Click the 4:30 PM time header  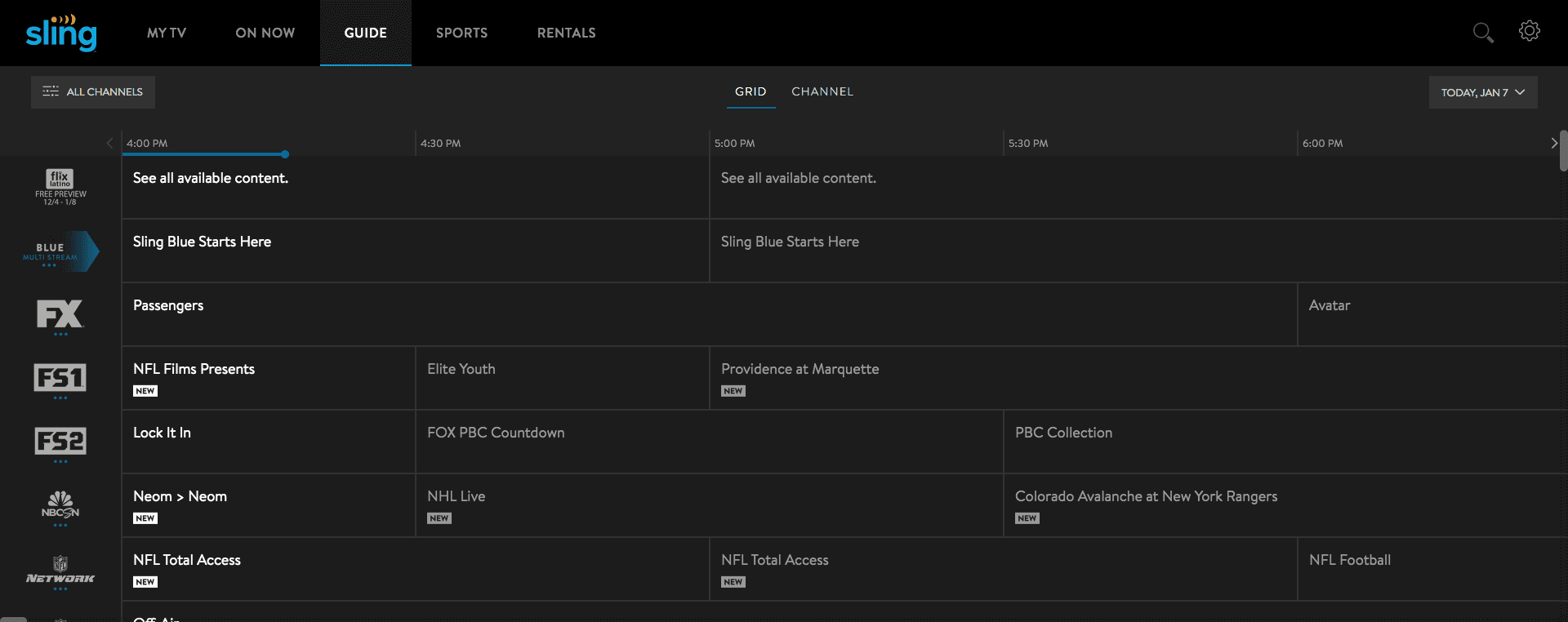[x=441, y=143]
